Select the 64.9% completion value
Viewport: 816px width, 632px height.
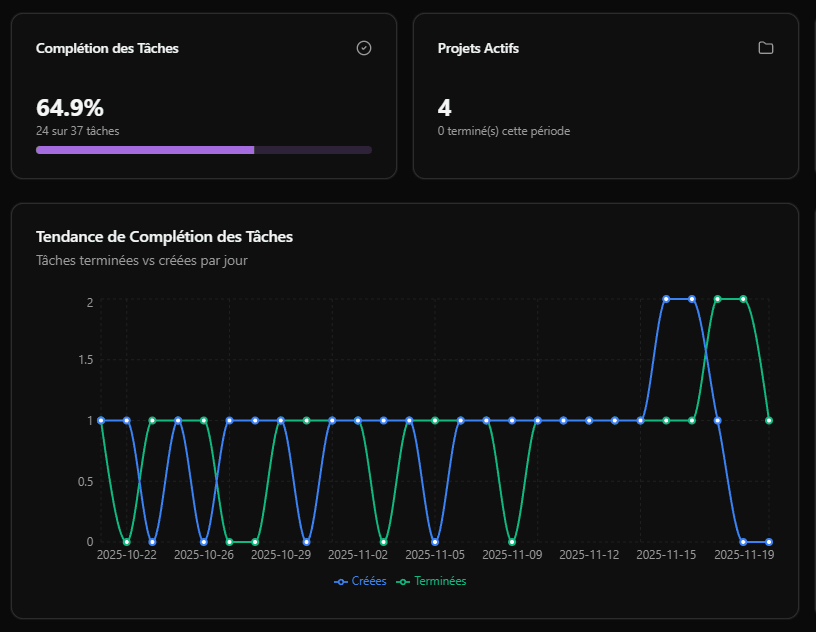pyautogui.click(x=70, y=108)
